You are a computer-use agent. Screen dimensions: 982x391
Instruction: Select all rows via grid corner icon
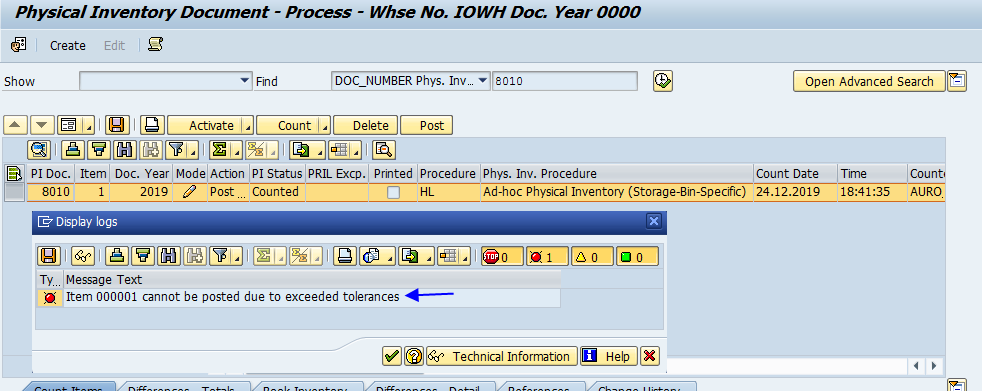pyautogui.click(x=13, y=173)
